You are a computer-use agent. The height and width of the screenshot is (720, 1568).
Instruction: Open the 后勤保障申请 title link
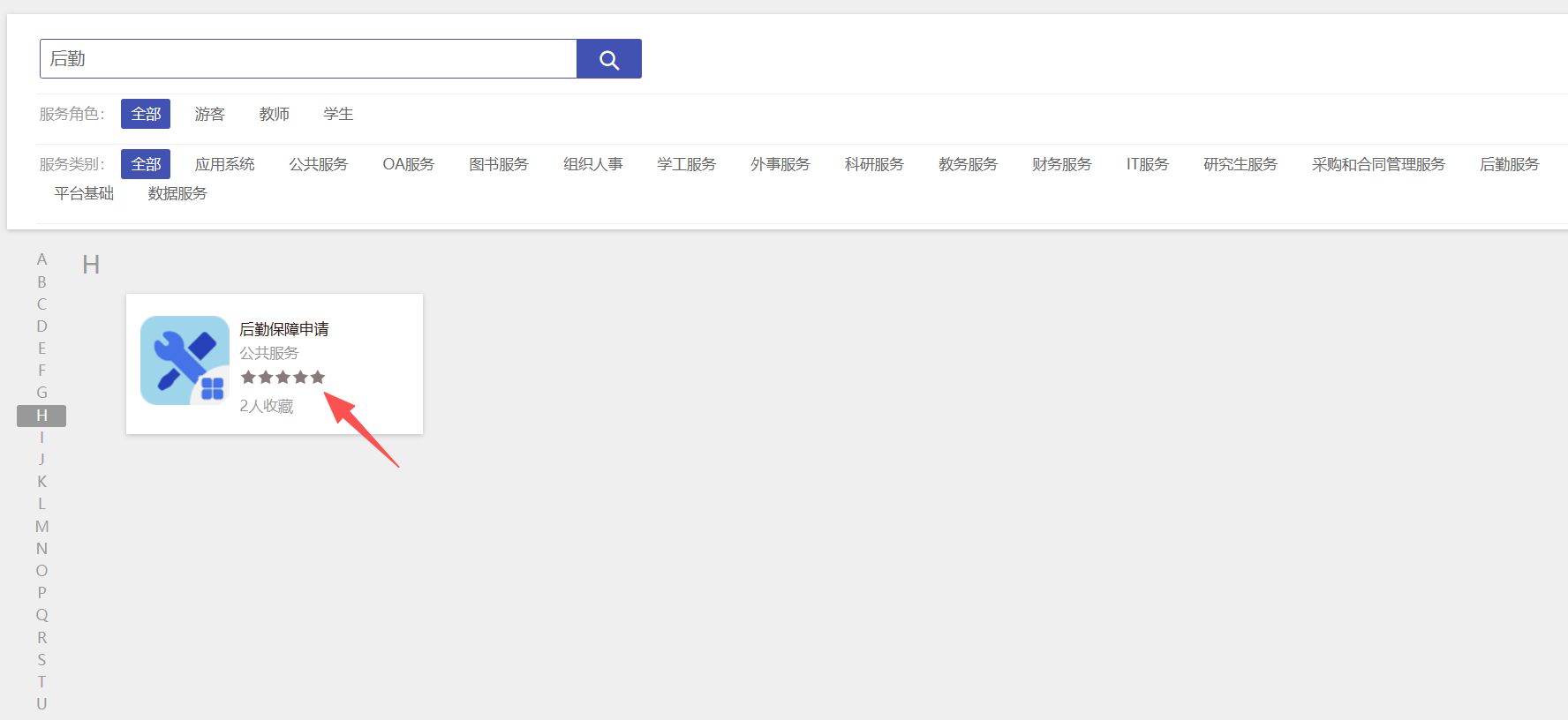pos(284,329)
